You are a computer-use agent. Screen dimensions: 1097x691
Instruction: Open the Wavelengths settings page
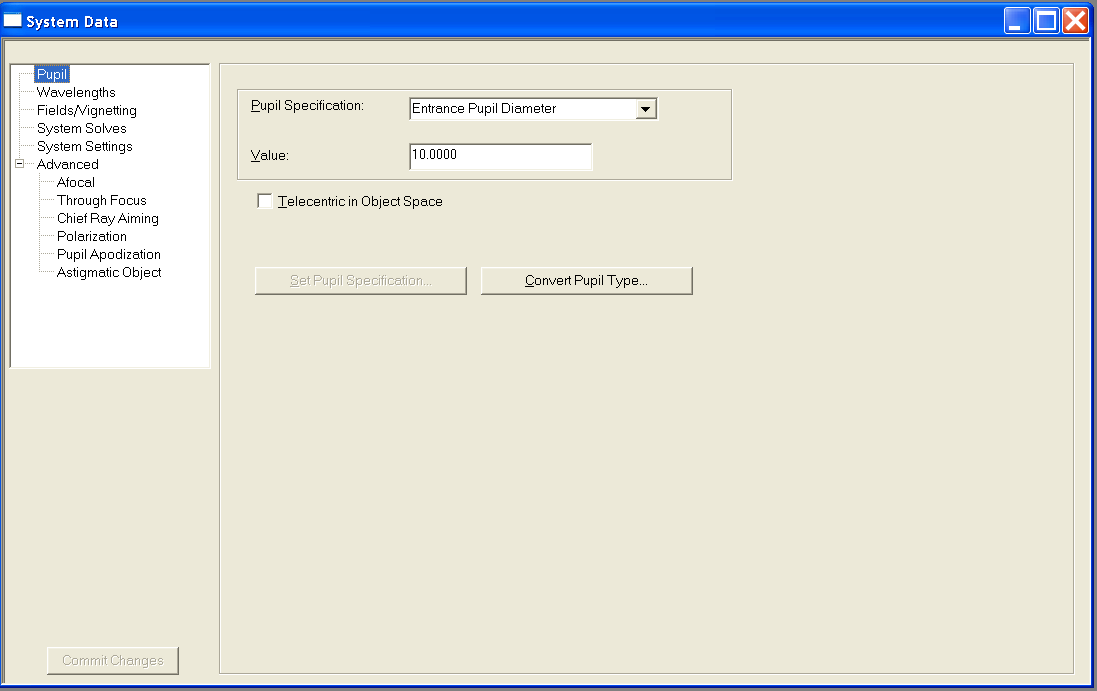(76, 93)
